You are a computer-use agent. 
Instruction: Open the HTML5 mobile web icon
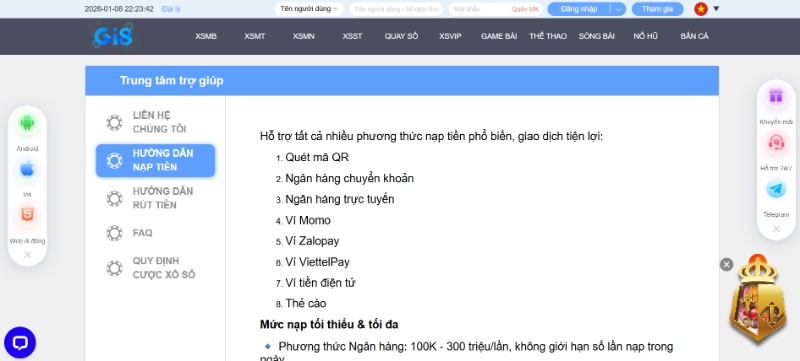point(28,215)
